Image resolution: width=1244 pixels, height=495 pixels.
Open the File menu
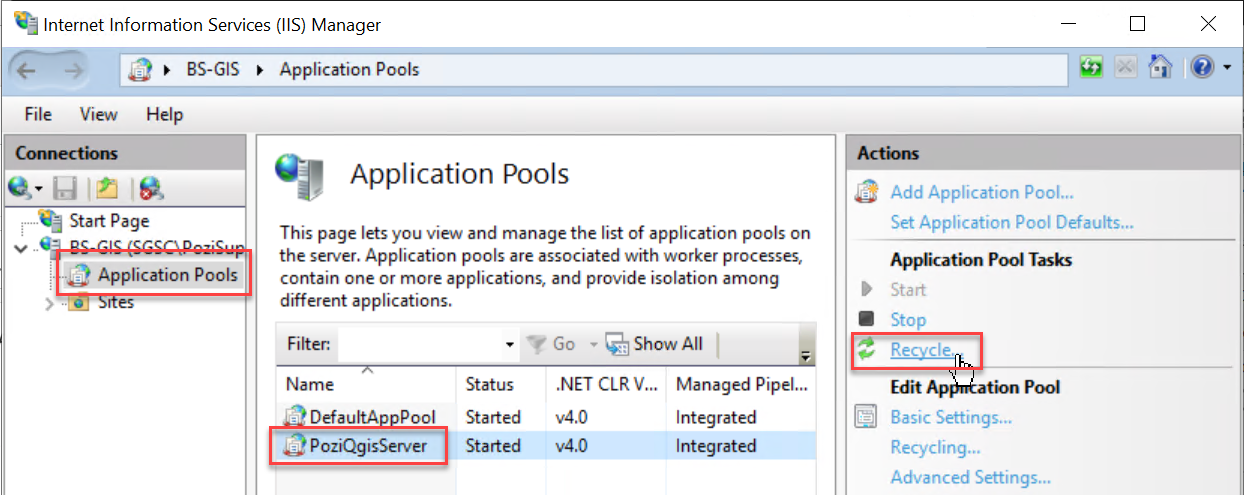pos(38,115)
